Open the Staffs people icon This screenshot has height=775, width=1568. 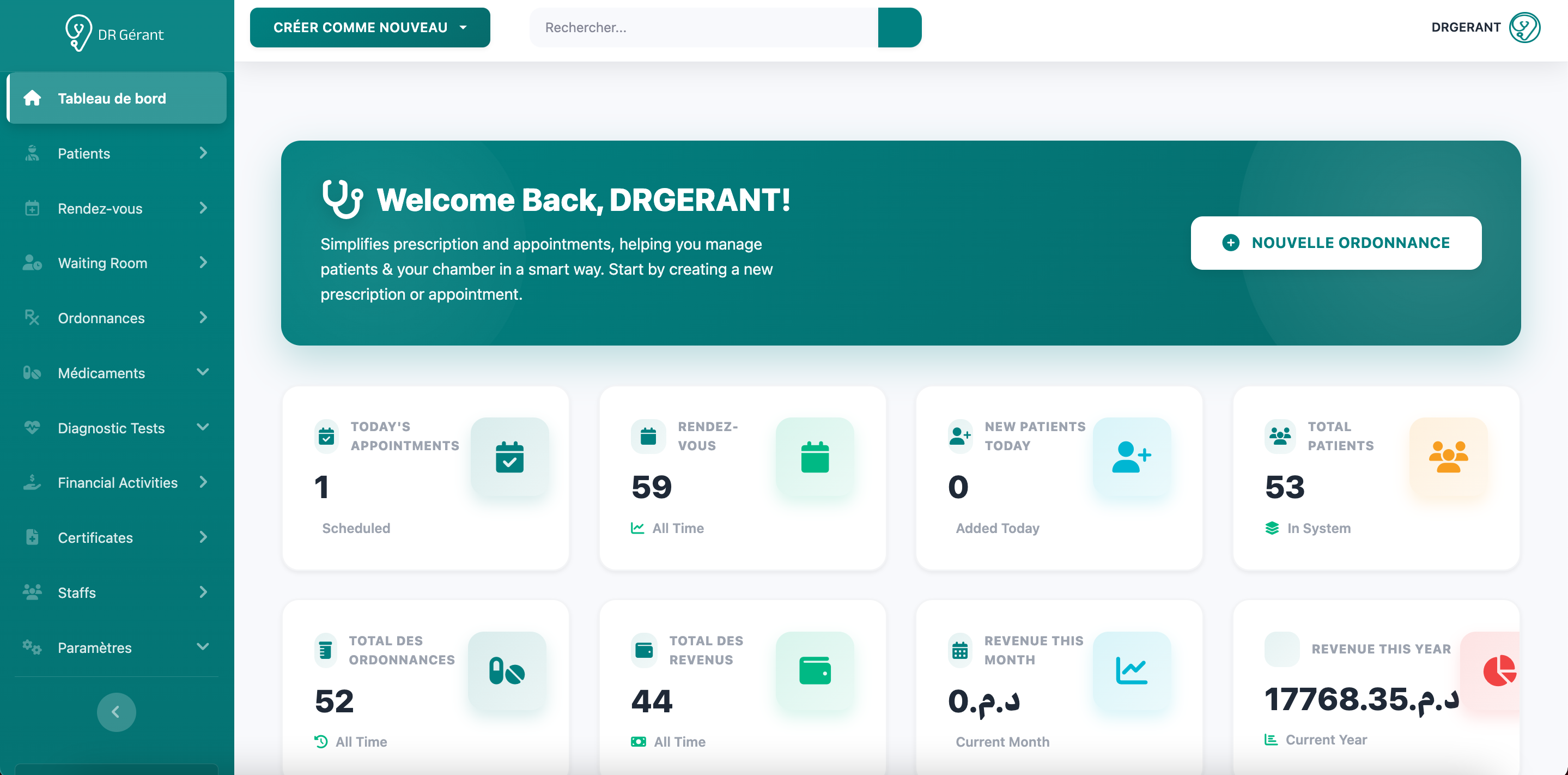tap(31, 592)
